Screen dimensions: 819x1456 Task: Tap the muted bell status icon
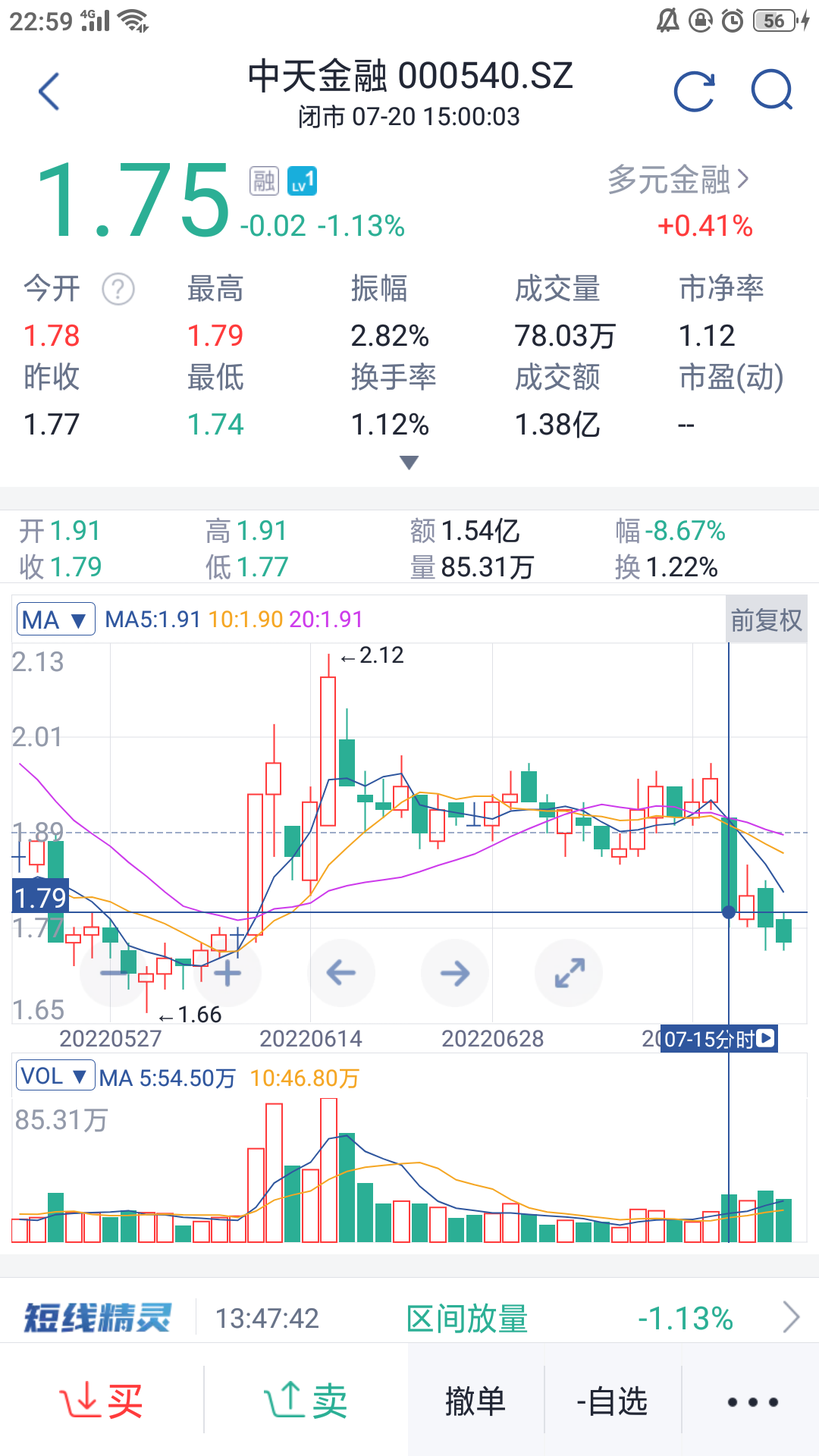pos(668,20)
